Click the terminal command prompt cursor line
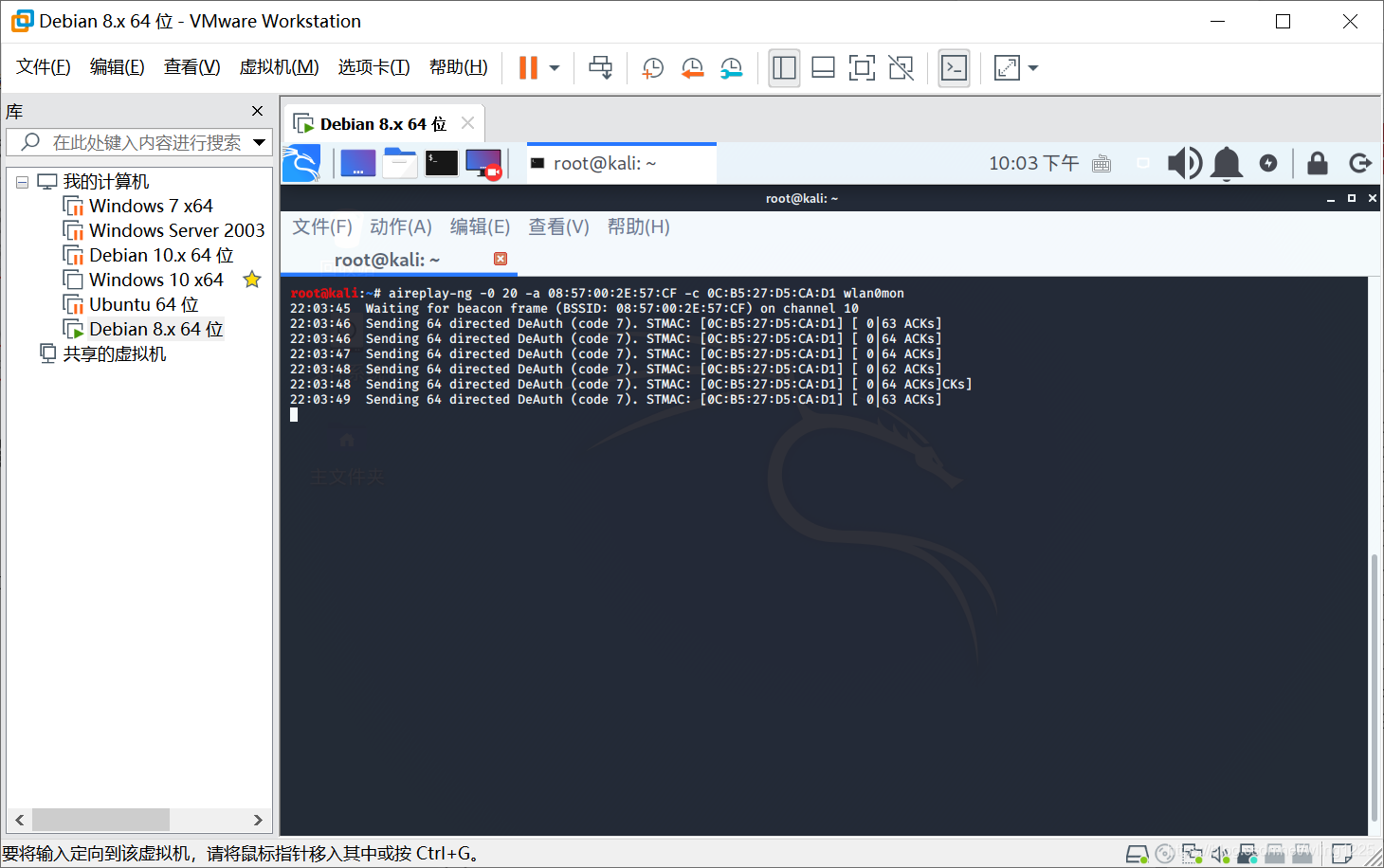This screenshot has width=1384, height=868. click(294, 414)
